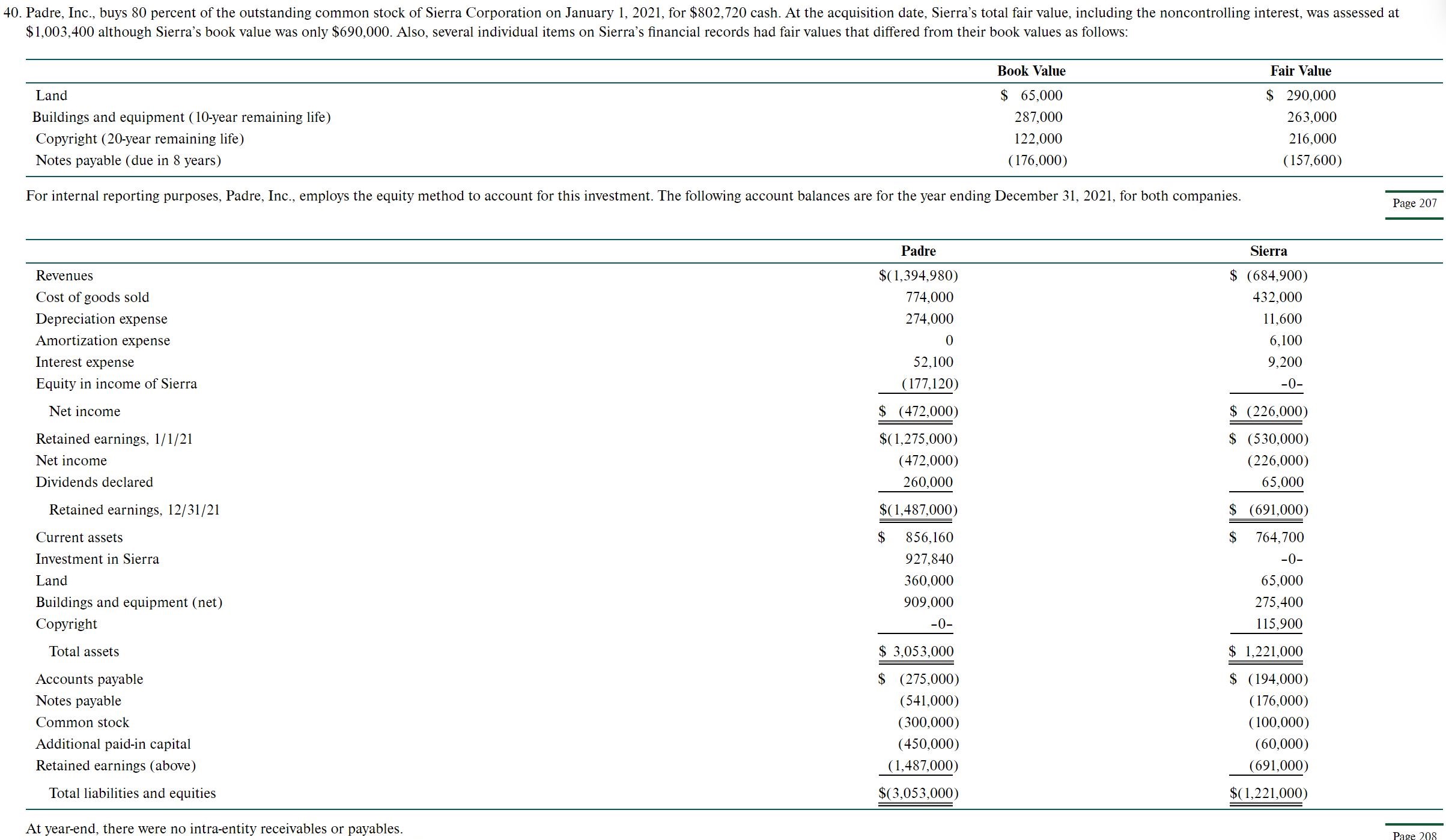The image size is (1446, 840).
Task: Click Padre's Equity in income of Sierra value
Action: (x=929, y=384)
